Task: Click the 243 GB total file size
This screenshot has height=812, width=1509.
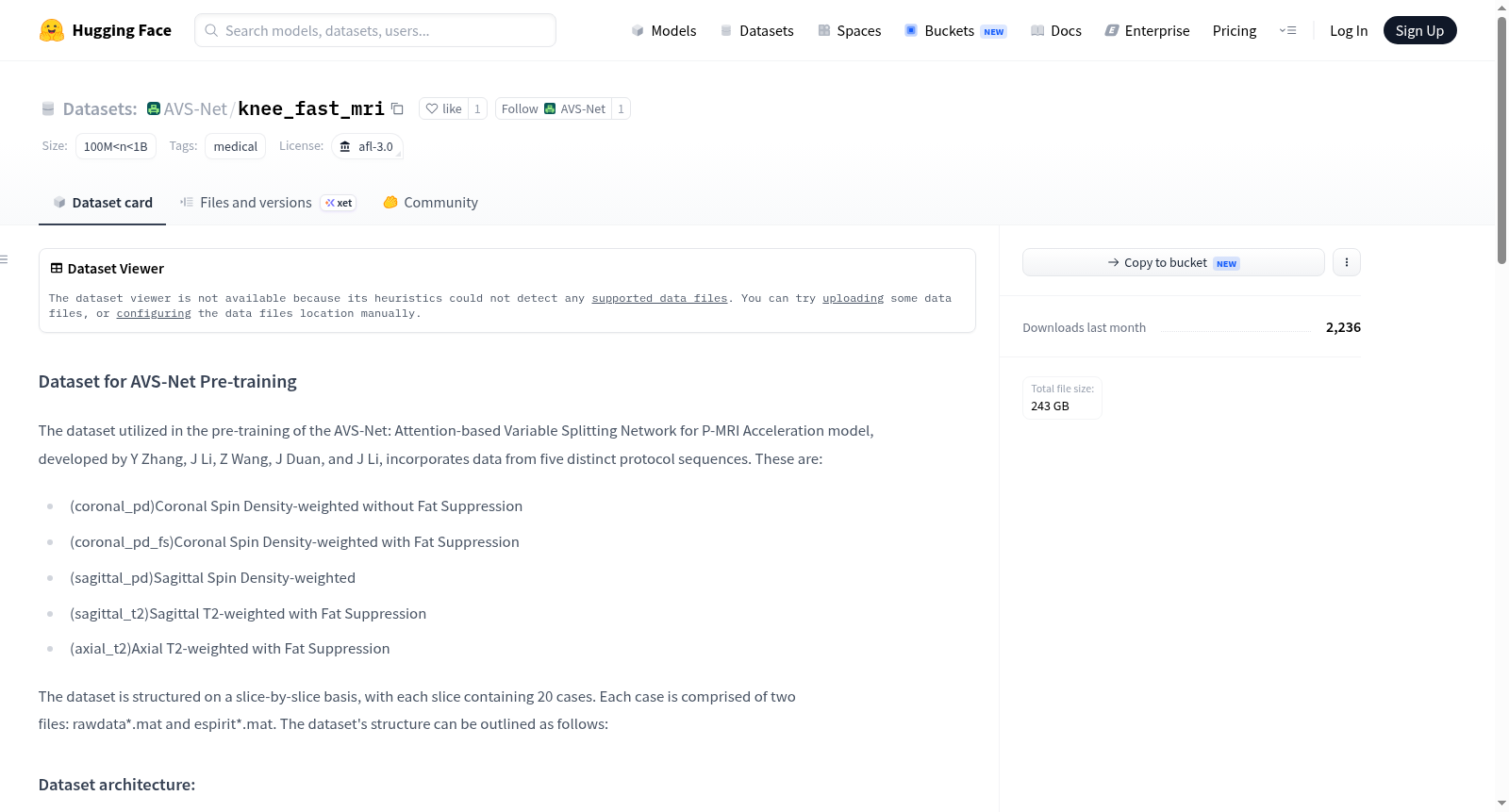Action: 1050,406
